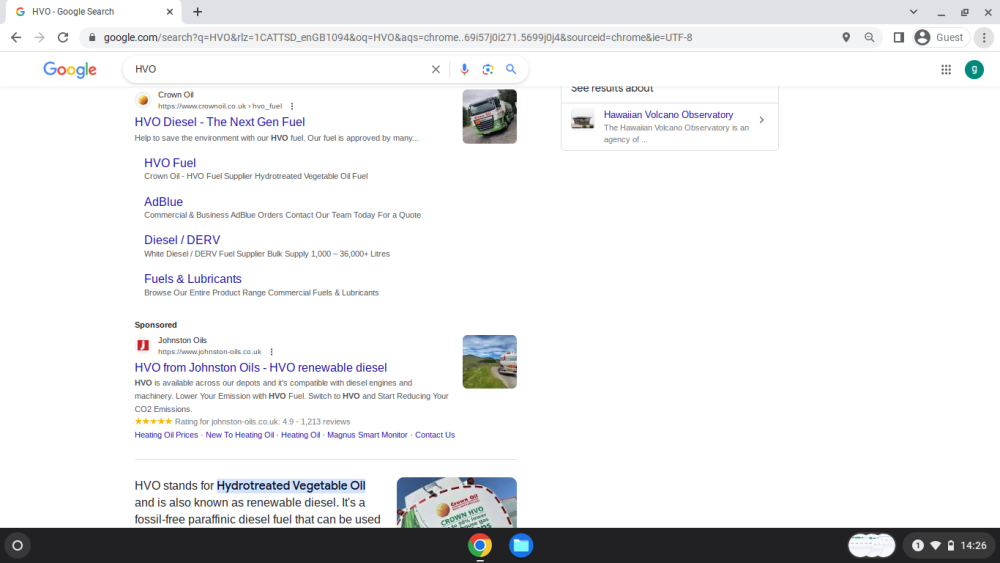
Task: Select the HVO - Google Search tab
Action: click(93, 12)
